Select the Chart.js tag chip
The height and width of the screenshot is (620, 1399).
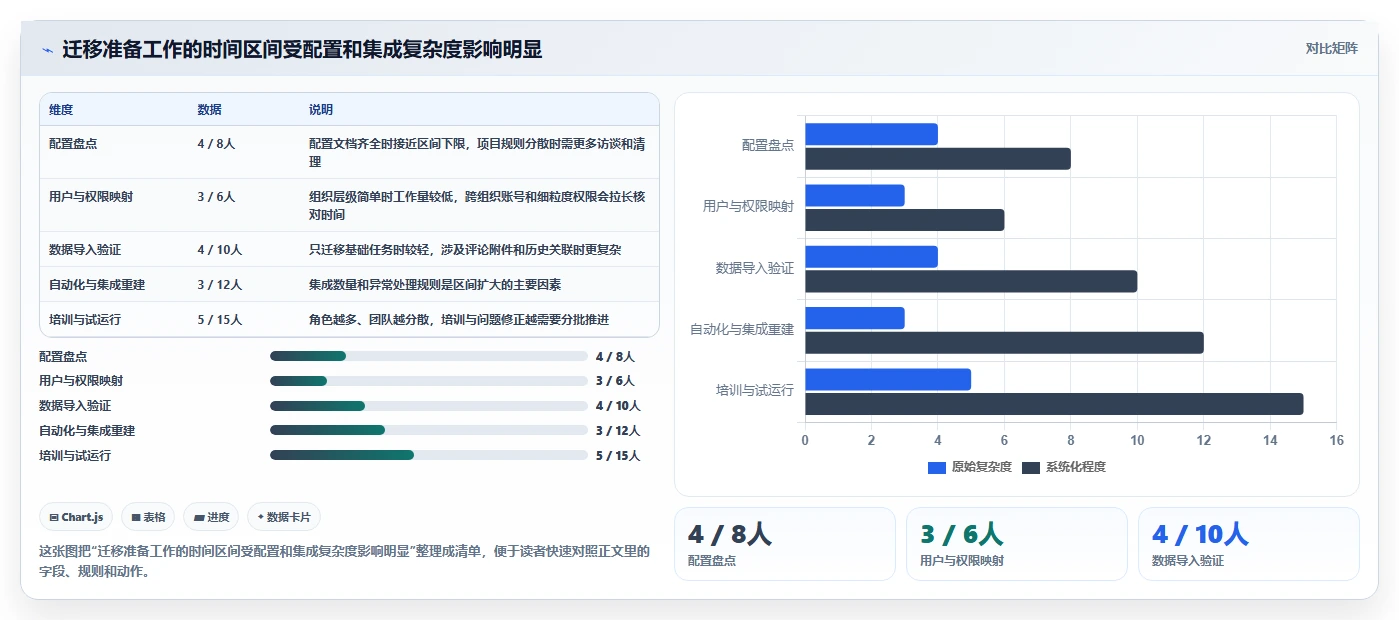pyautogui.click(x=77, y=517)
